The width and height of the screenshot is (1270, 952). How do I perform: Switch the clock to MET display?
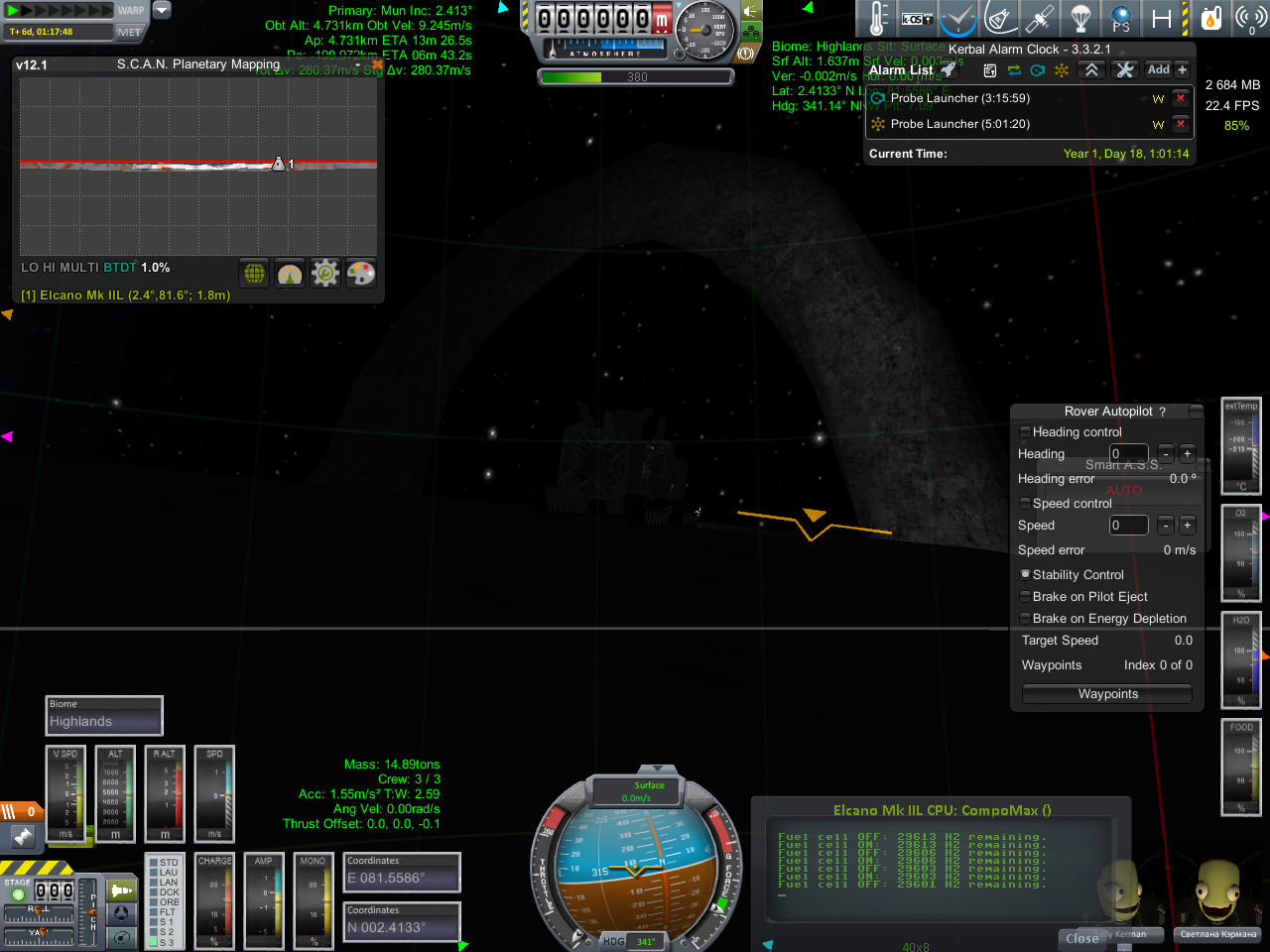(x=130, y=32)
